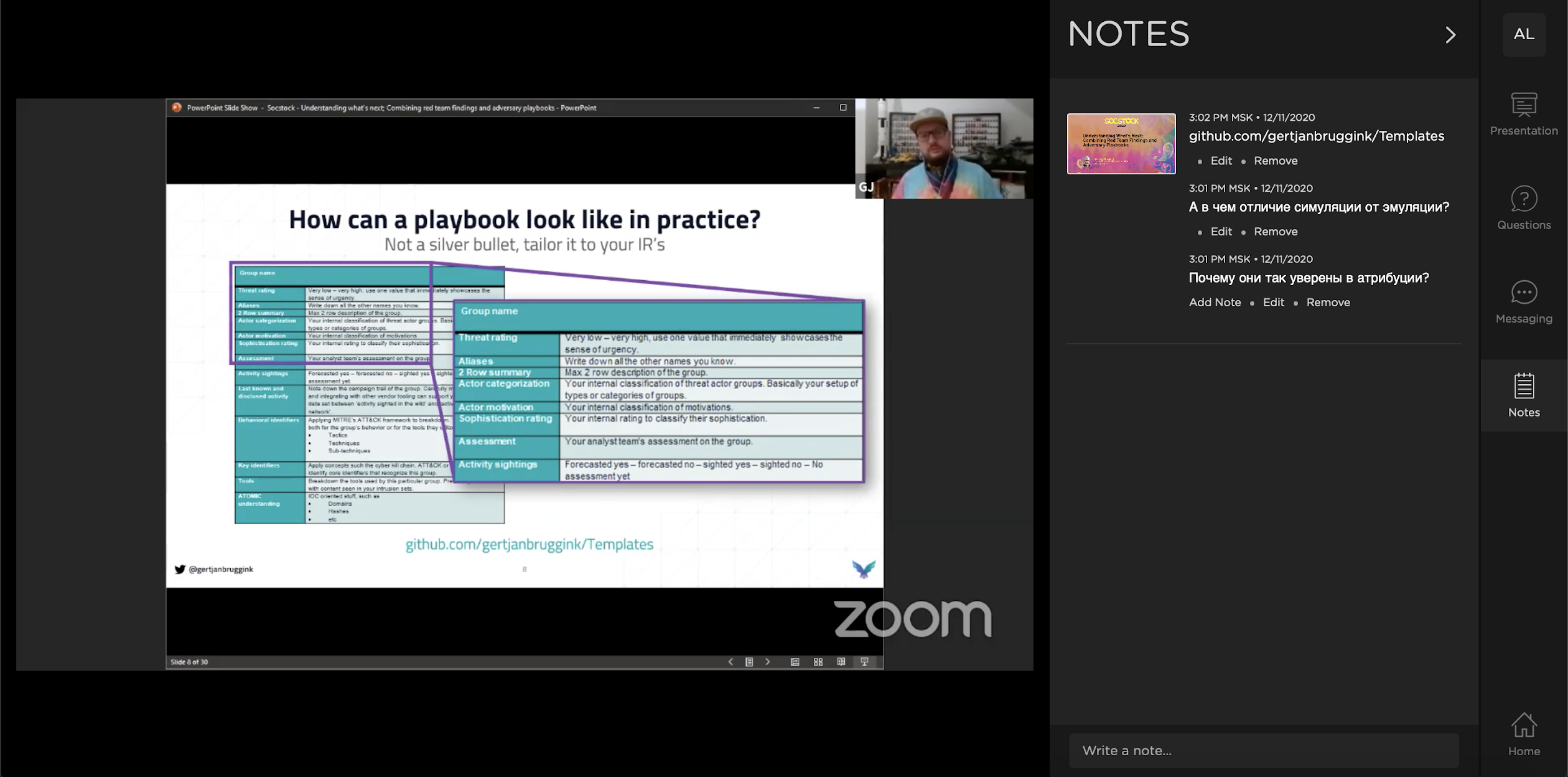Click Add Note under last note
The height and width of the screenshot is (777, 1568).
(1215, 303)
